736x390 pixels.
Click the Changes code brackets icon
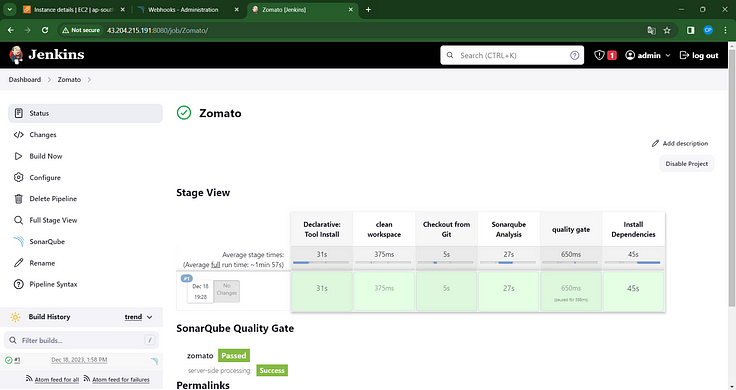(x=19, y=135)
